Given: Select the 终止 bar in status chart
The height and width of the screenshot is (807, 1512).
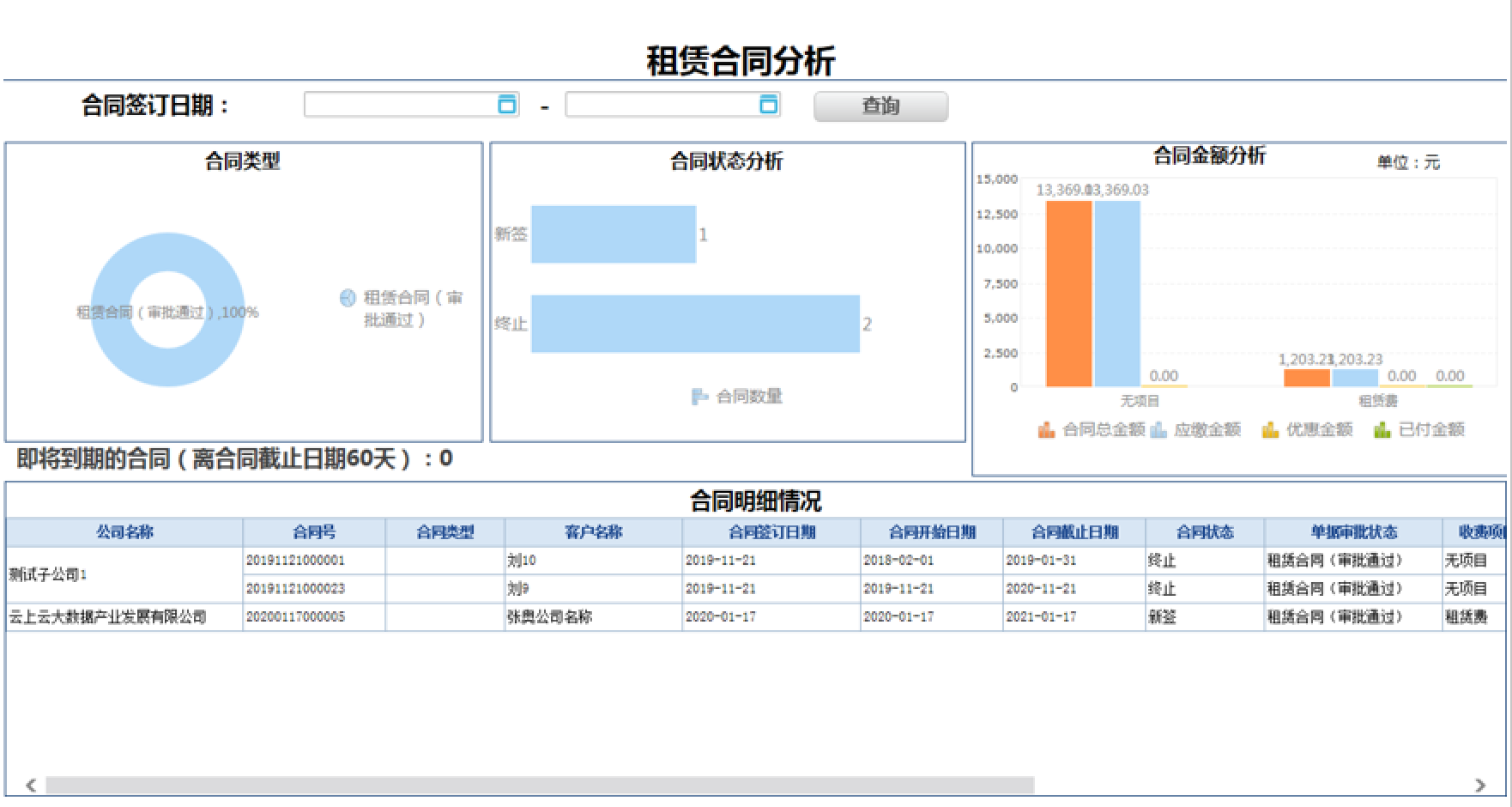Looking at the screenshot, I should click(x=695, y=324).
